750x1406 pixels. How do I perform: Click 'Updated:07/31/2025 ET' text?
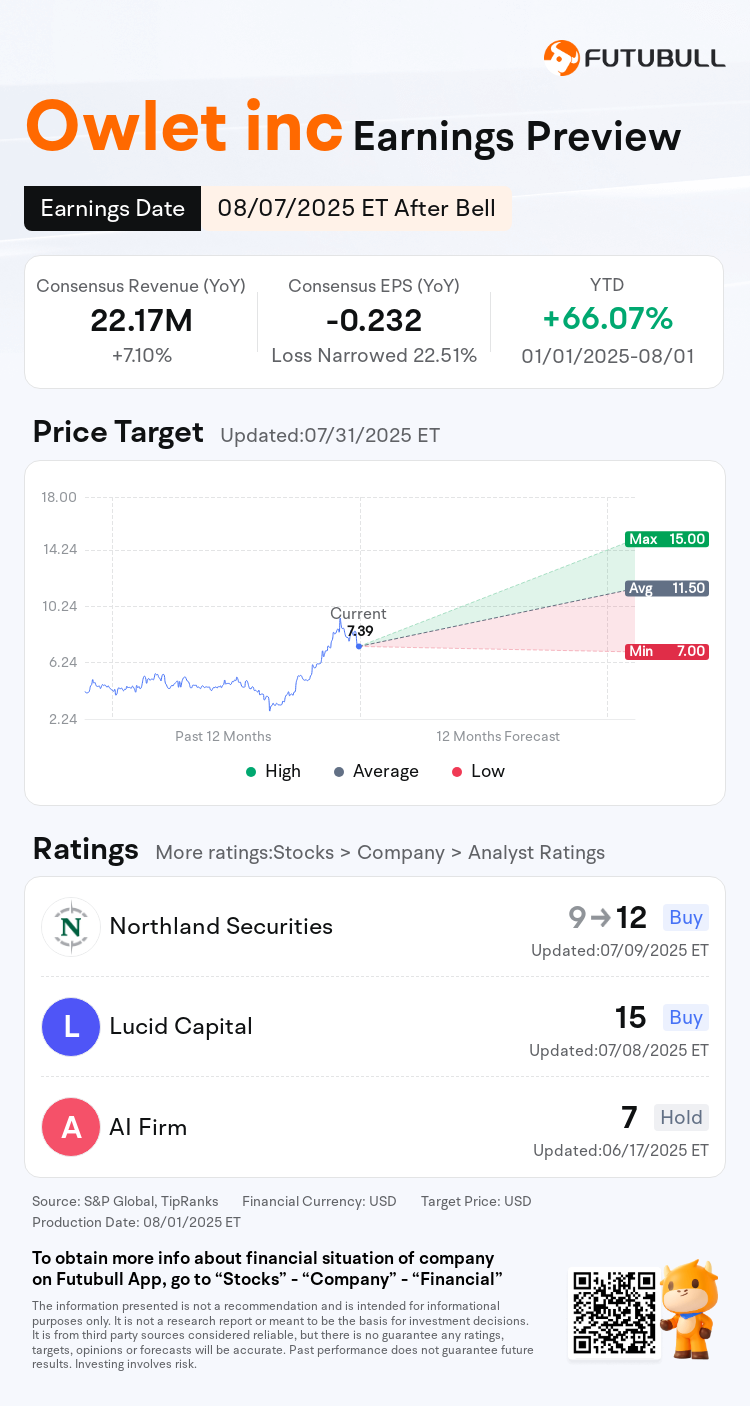330,436
